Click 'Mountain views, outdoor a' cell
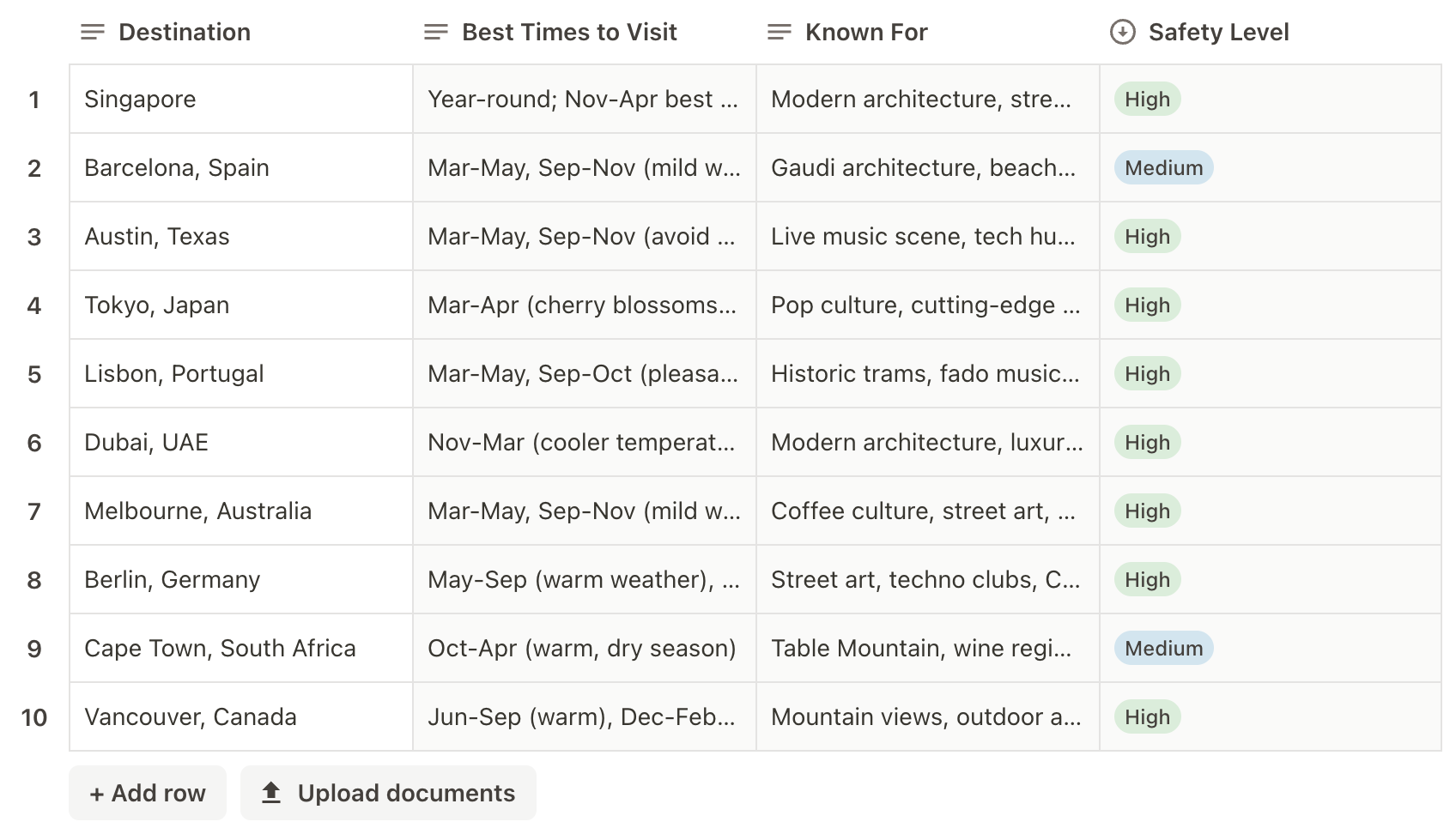Image resolution: width=1456 pixels, height=834 pixels. tap(928, 717)
